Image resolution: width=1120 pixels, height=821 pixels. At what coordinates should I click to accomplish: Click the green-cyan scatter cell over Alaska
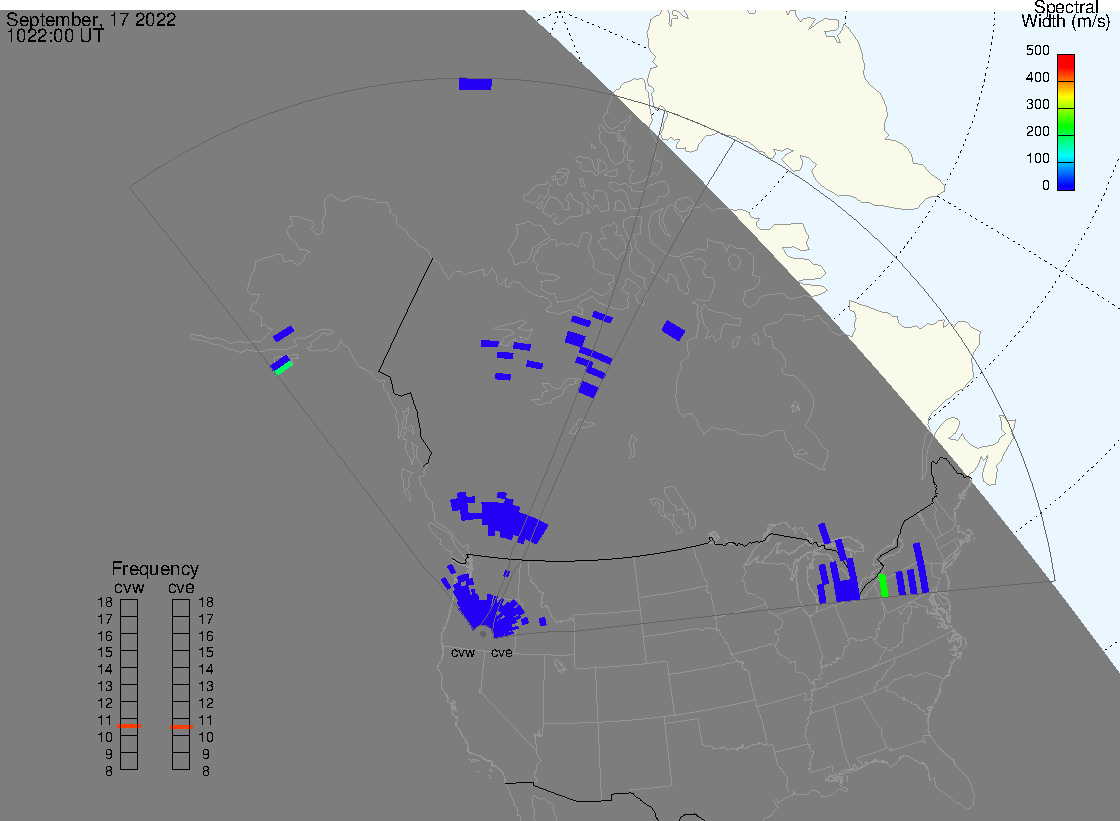(x=284, y=367)
